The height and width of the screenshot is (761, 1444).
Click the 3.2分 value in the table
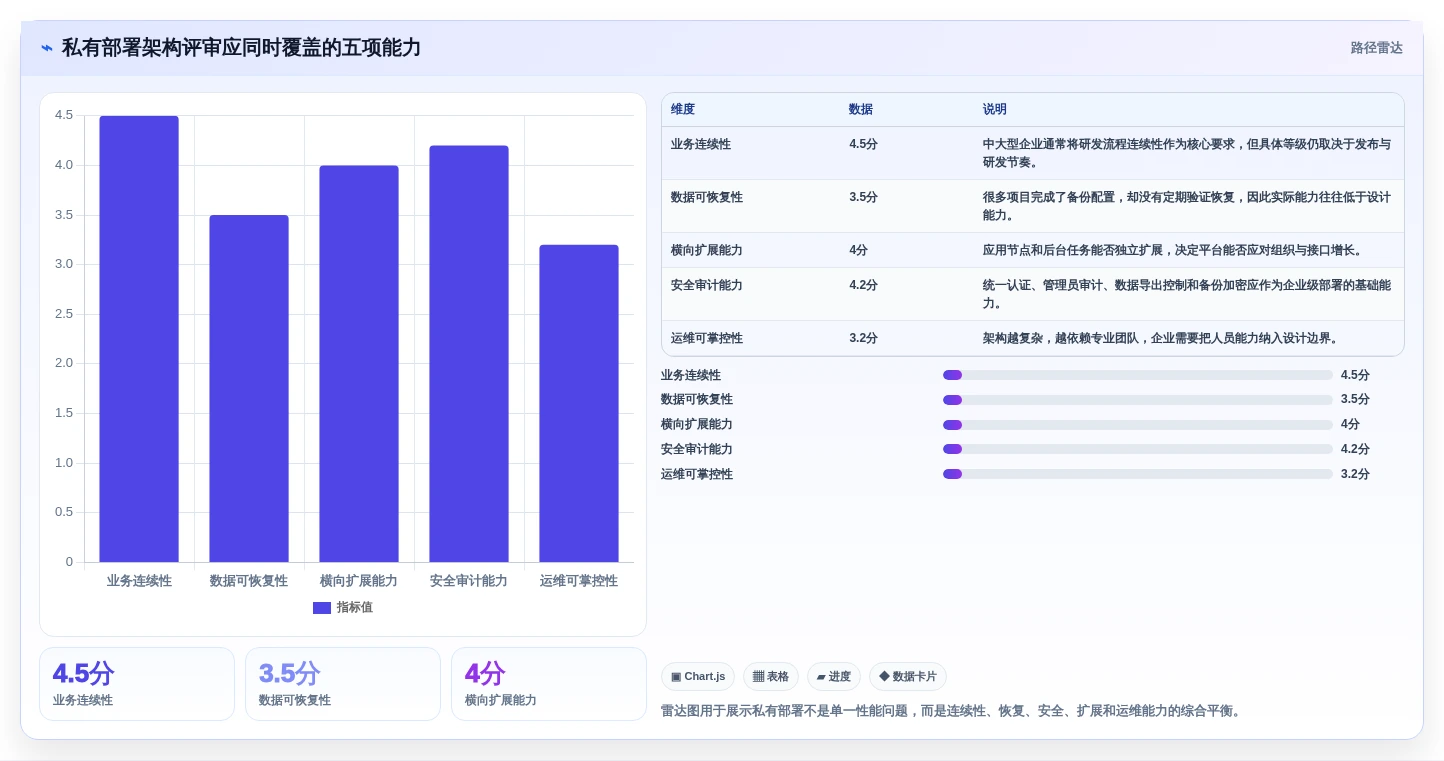pos(863,338)
